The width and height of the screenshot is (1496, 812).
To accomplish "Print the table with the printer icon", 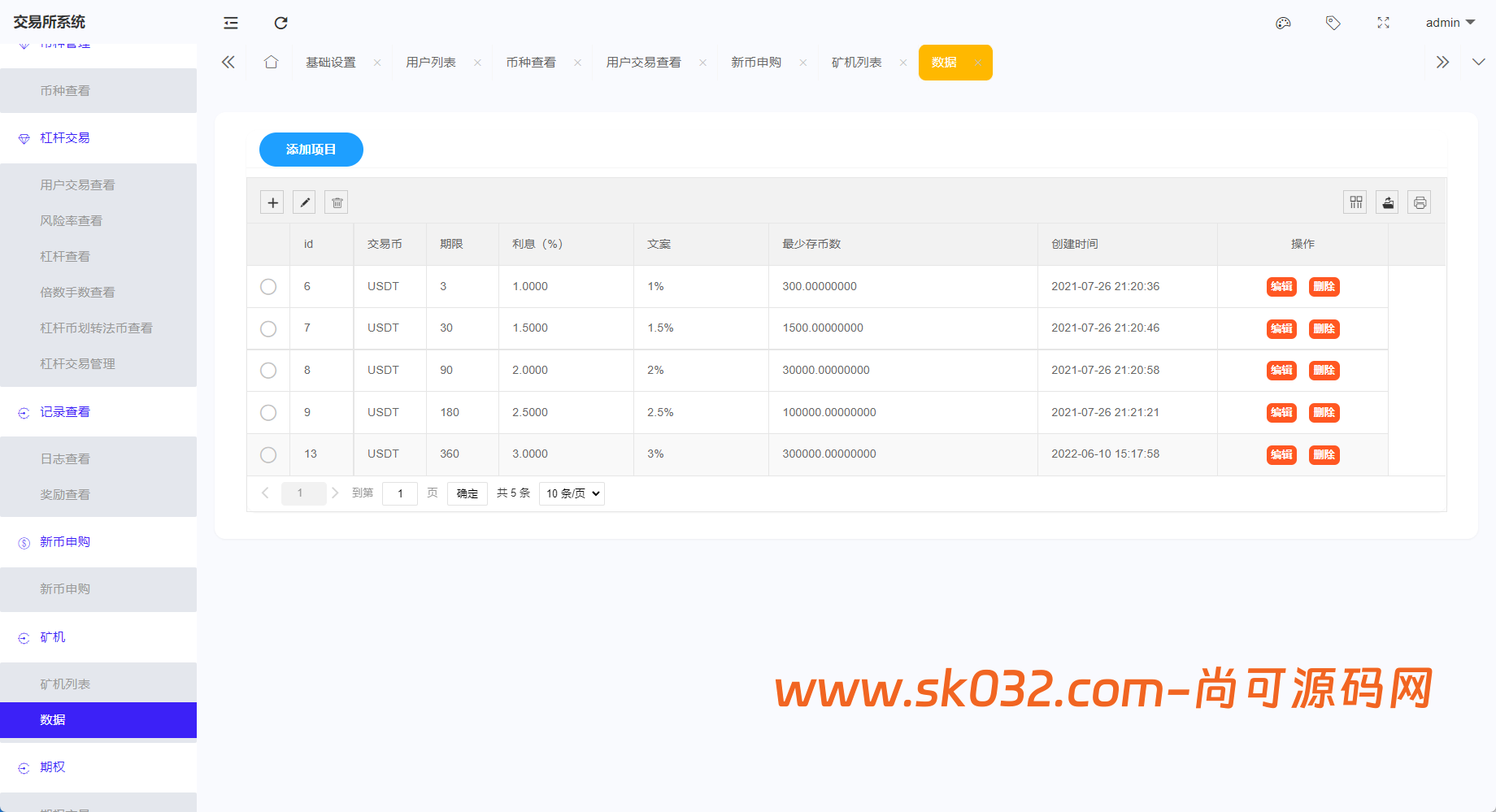I will (x=1420, y=202).
